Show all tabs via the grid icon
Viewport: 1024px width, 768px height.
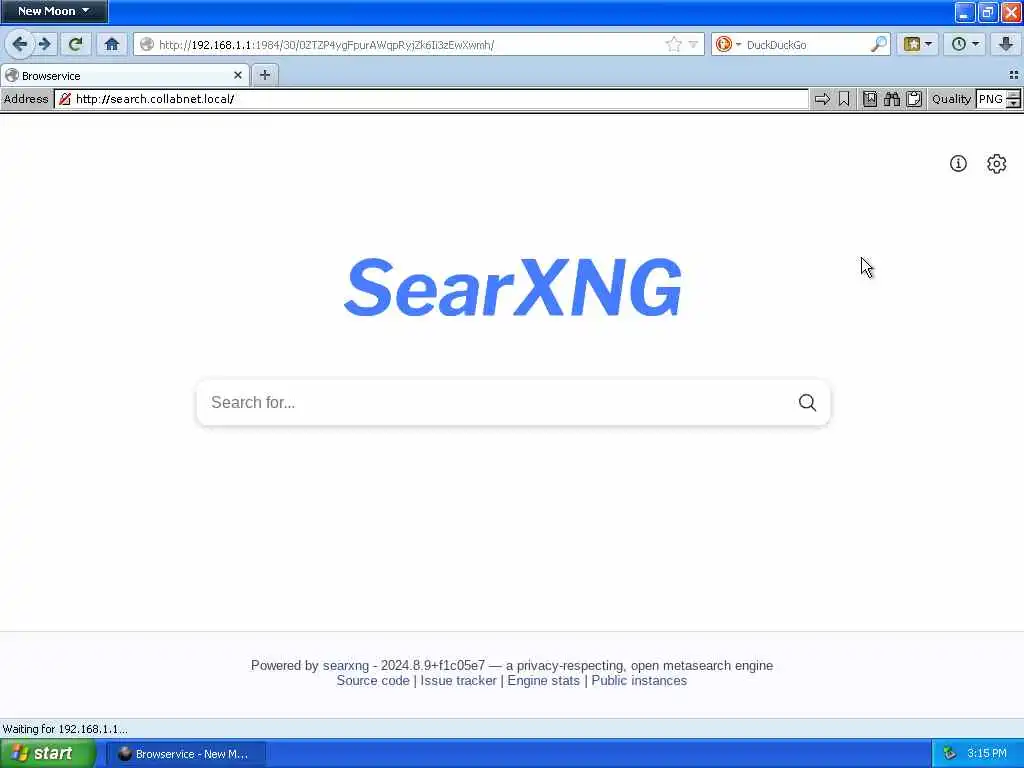[x=1014, y=75]
